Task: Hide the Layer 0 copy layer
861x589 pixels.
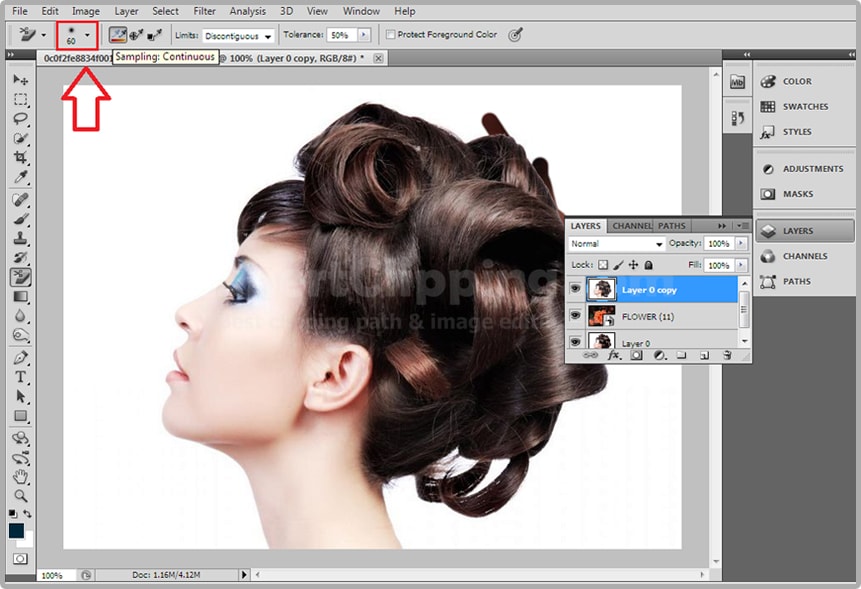Action: point(575,289)
